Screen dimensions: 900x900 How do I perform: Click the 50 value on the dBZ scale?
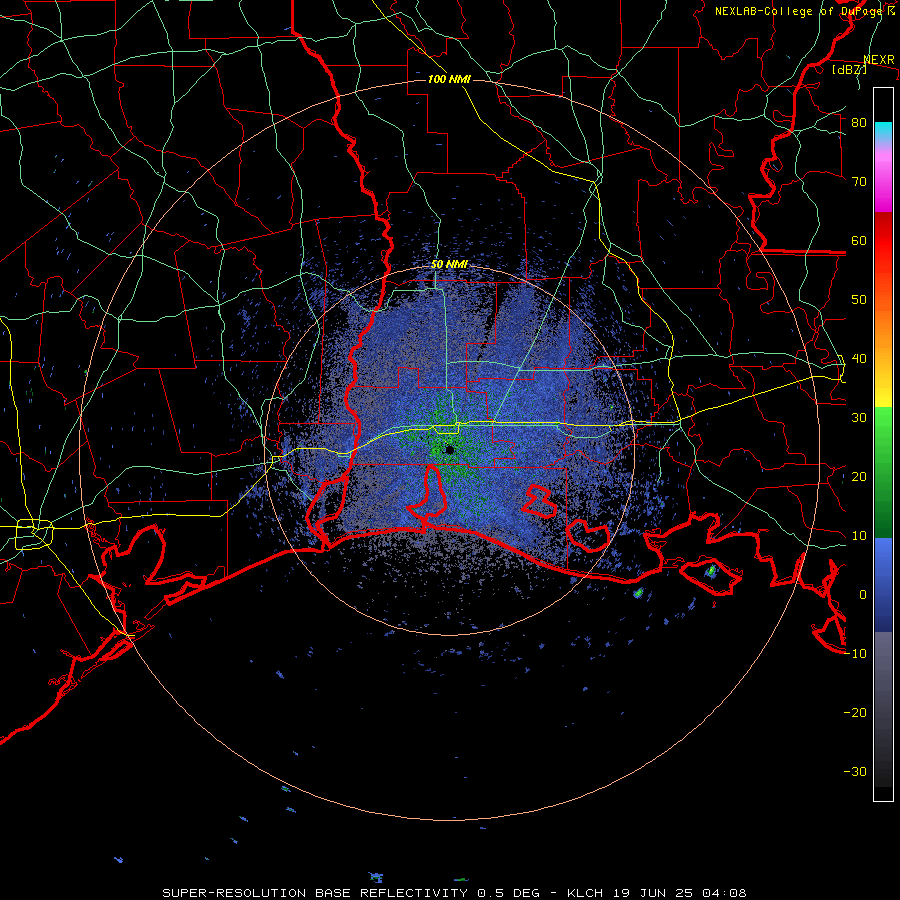[x=859, y=300]
